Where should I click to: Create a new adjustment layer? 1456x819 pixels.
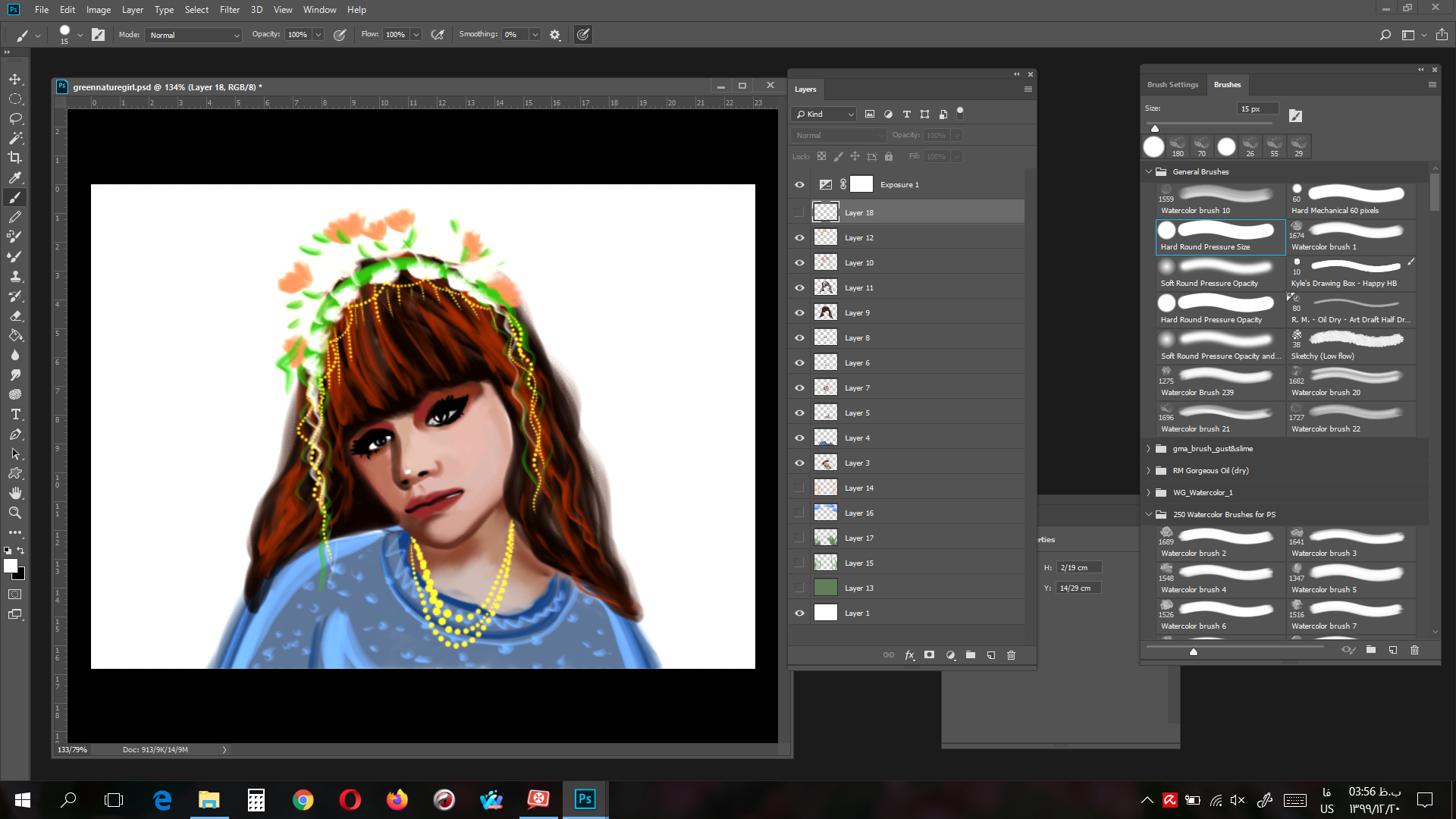[x=950, y=655]
